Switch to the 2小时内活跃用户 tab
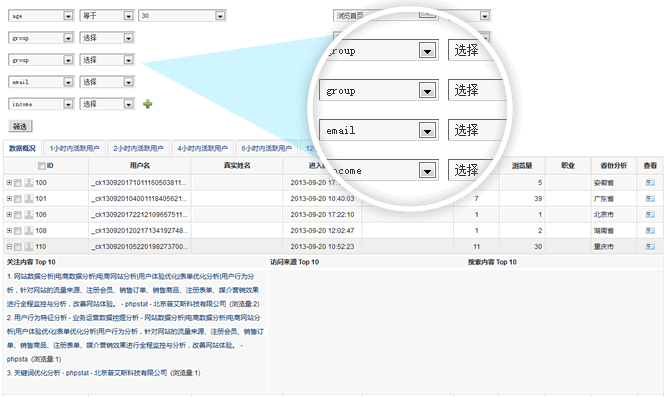Image resolution: width=666 pixels, height=397 pixels. pyautogui.click(x=138, y=148)
